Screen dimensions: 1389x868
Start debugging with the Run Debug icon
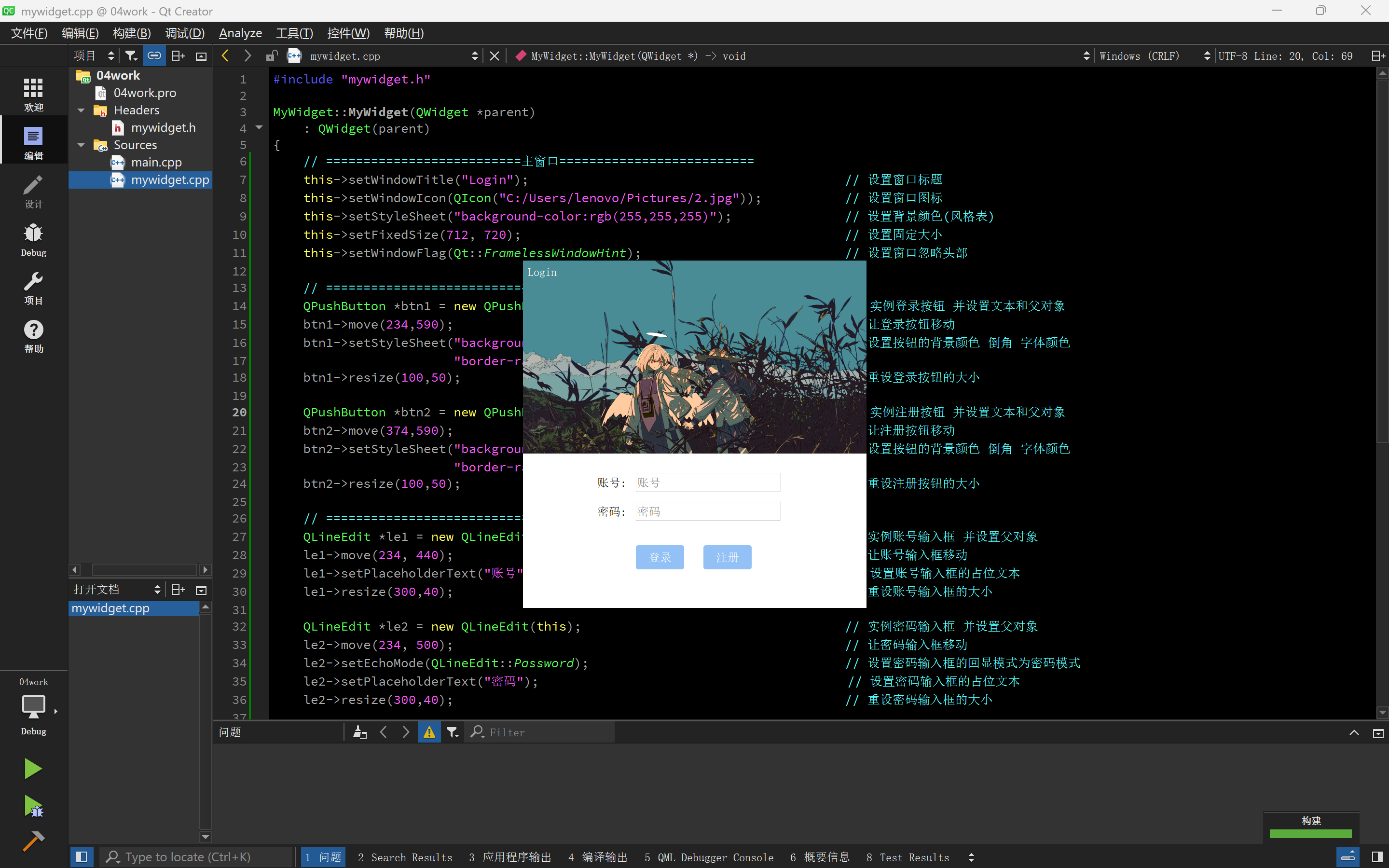pyautogui.click(x=33, y=806)
